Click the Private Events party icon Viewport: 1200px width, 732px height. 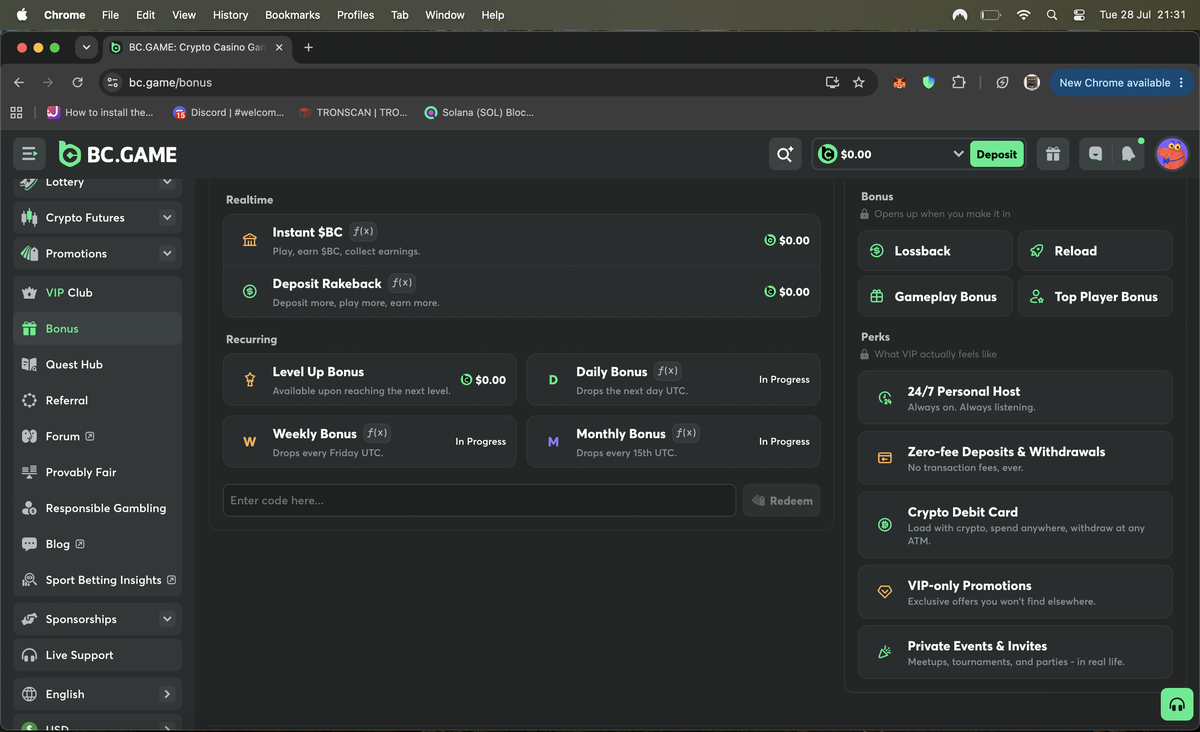click(x=884, y=652)
